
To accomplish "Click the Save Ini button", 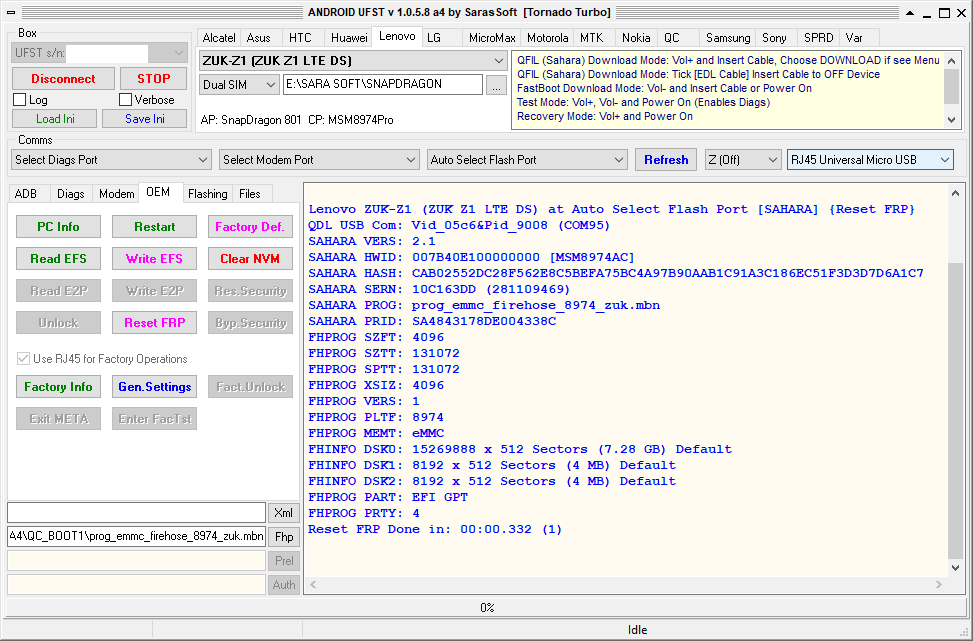I will pyautogui.click(x=145, y=119).
